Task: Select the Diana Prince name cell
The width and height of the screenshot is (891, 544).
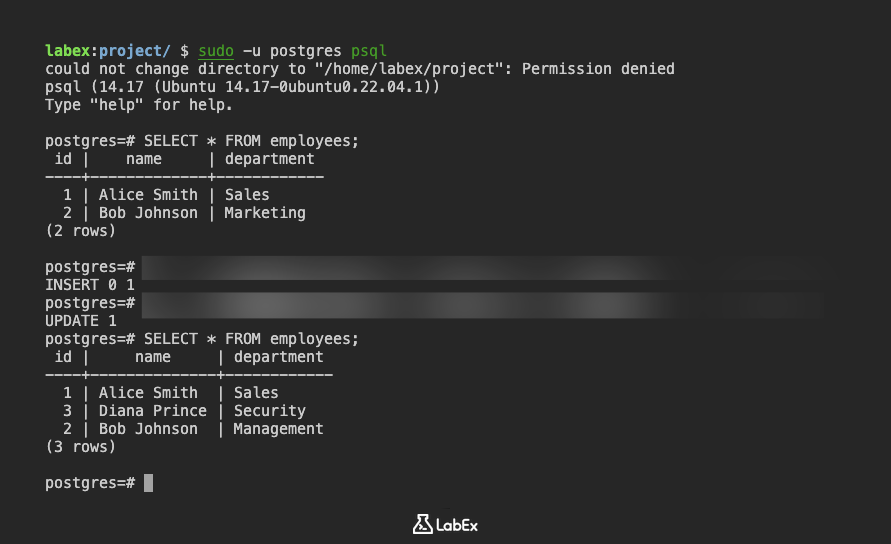Action: (x=153, y=411)
